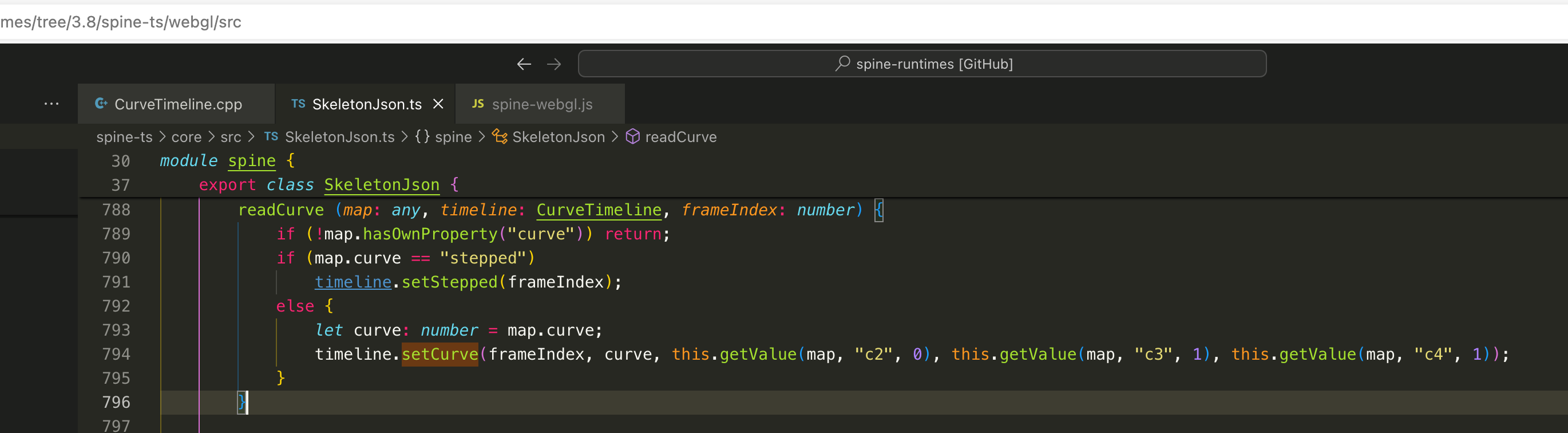Click the JS icon on spine-webgl.js tab
The image size is (1568, 433).
478,104
